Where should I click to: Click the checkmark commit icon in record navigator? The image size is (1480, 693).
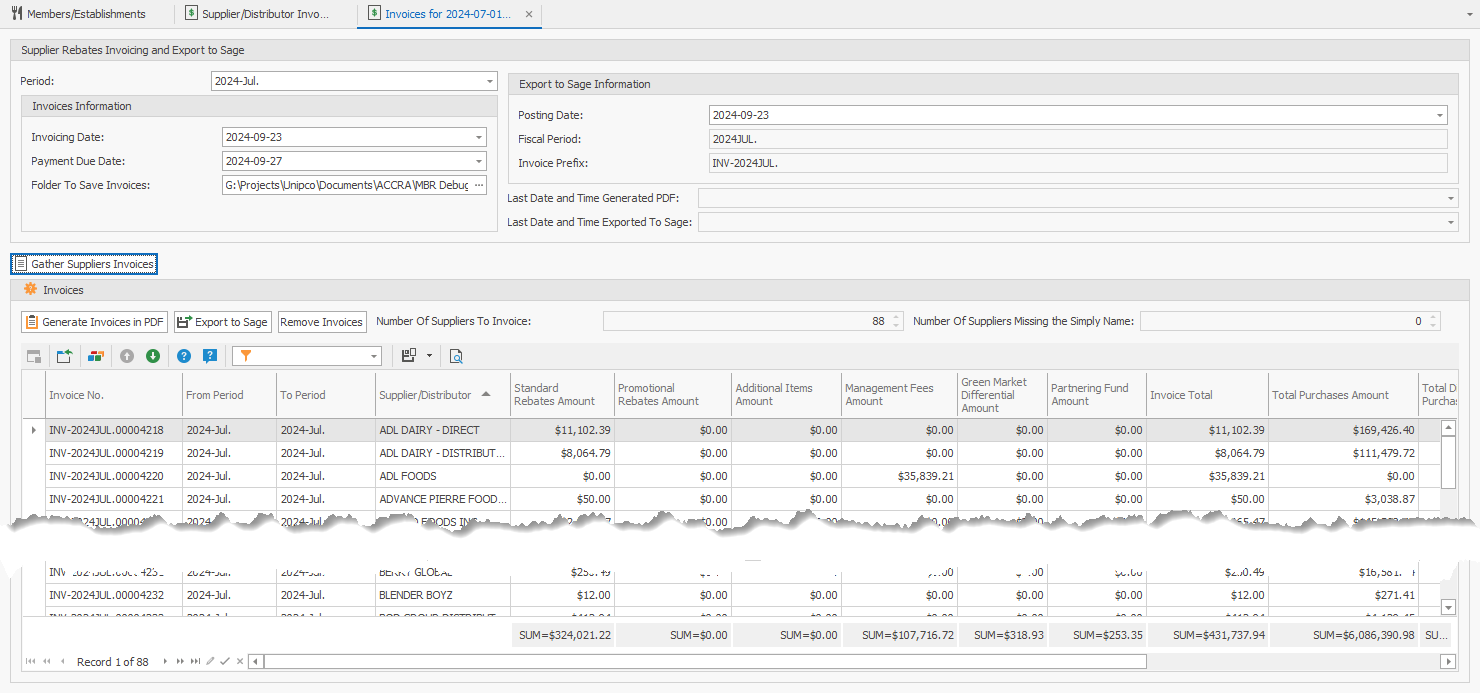pos(224,661)
